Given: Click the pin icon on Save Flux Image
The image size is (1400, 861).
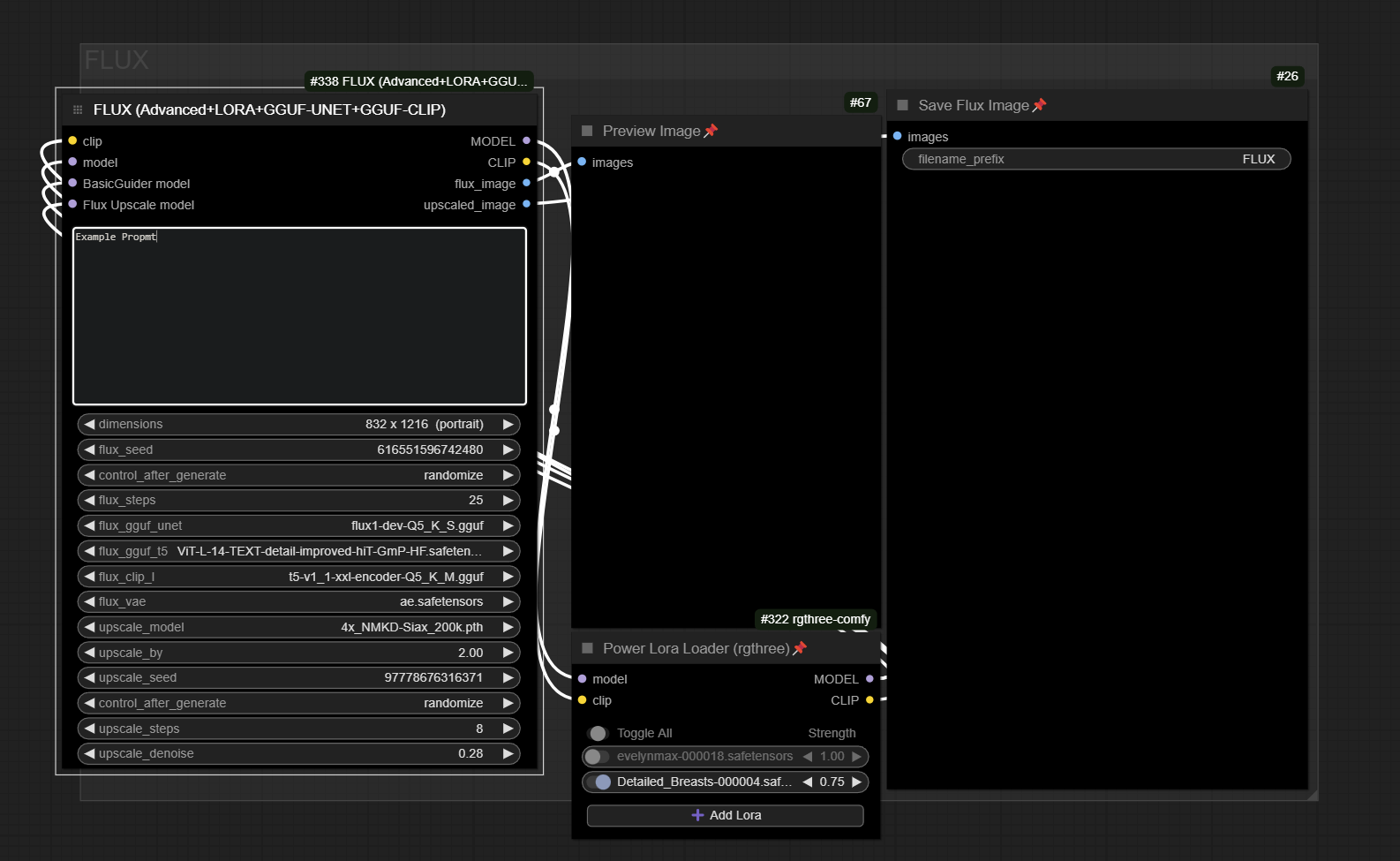Looking at the screenshot, I should [x=1039, y=105].
